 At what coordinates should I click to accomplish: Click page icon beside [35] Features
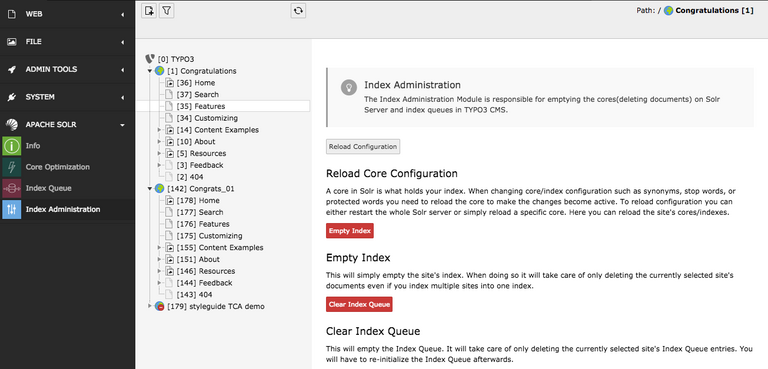(x=169, y=106)
